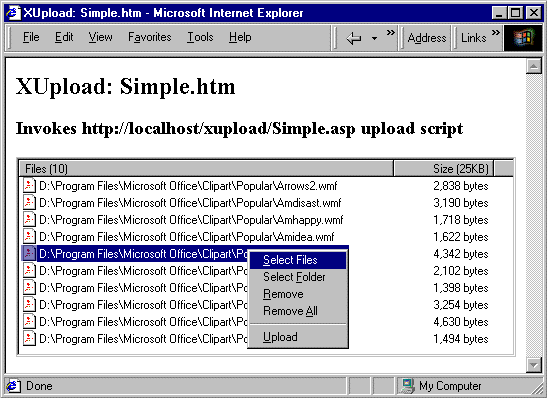Click the My Computer zone icon
Screen dimensions: 547x398
point(407,386)
